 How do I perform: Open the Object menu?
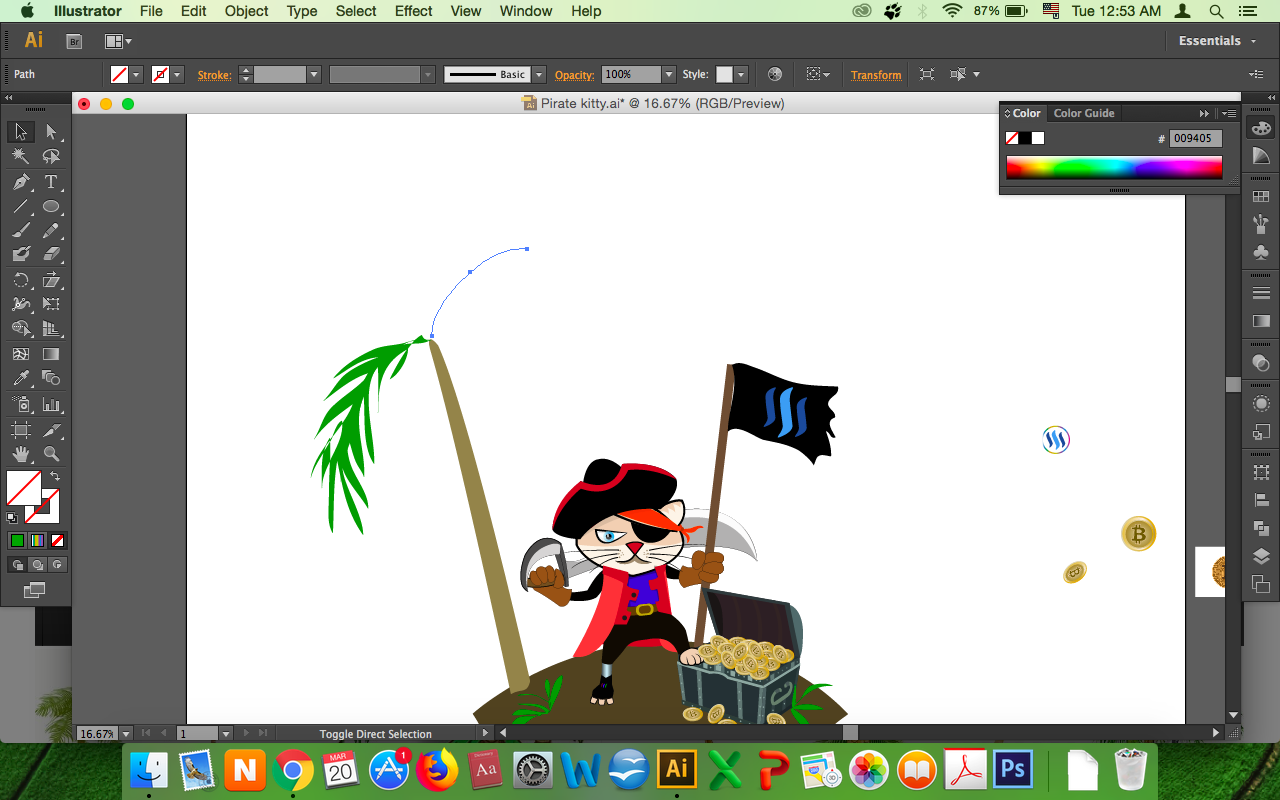coord(246,11)
